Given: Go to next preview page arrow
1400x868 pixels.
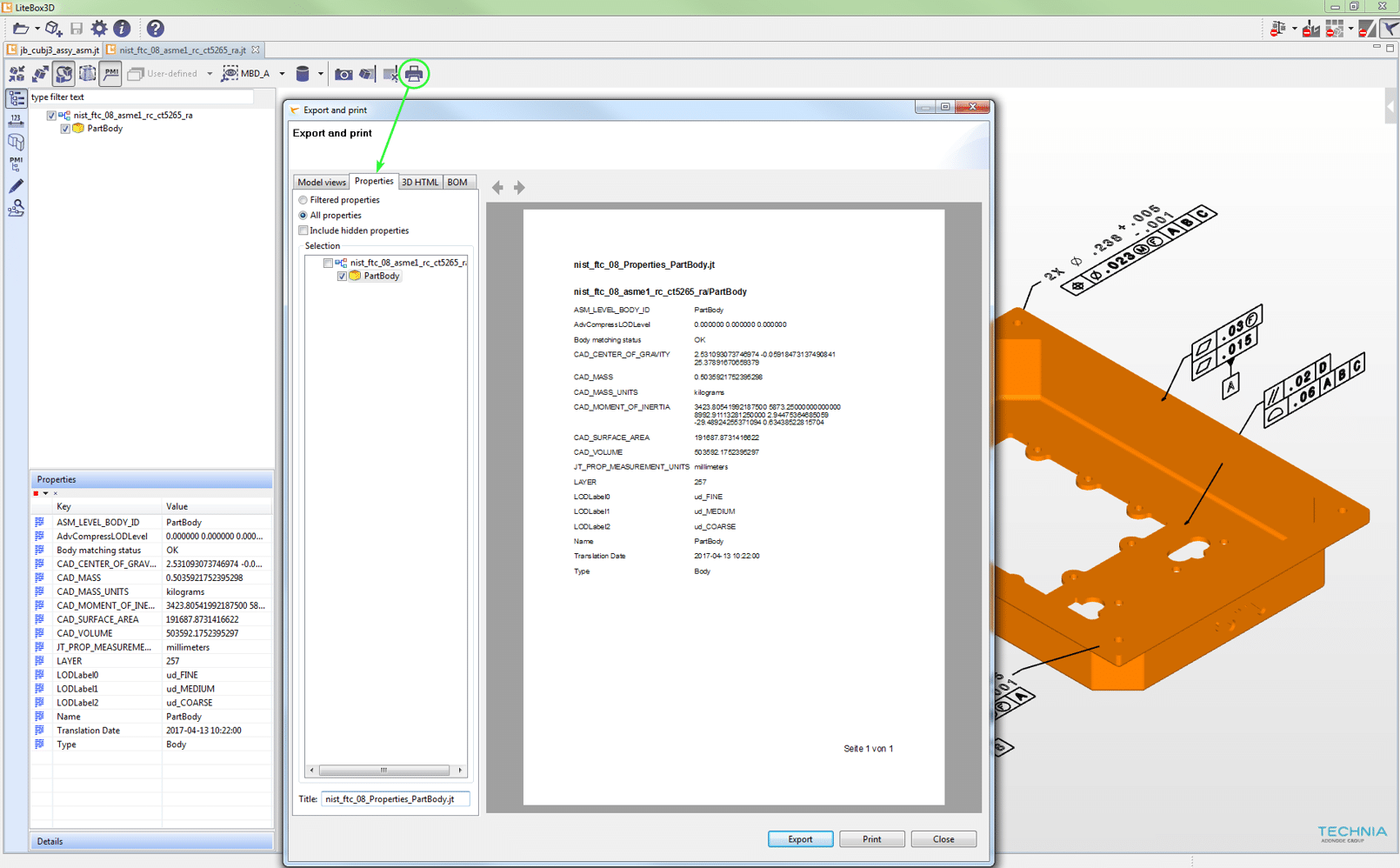Looking at the screenshot, I should [x=519, y=187].
